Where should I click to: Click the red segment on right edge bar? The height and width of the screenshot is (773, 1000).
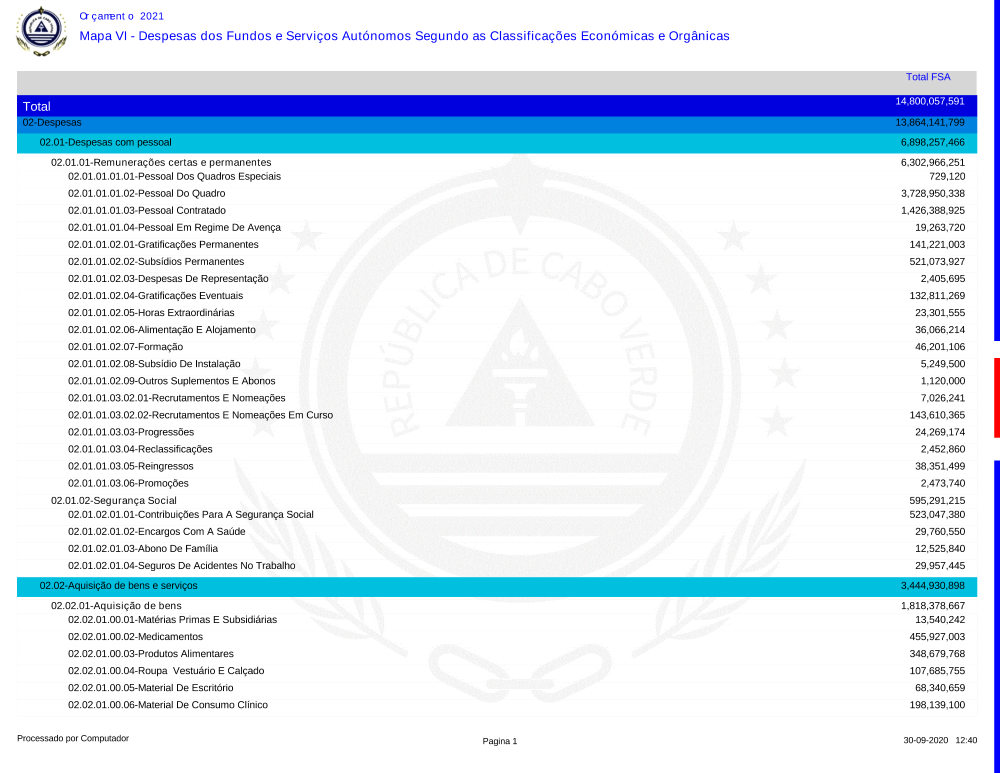(996, 397)
